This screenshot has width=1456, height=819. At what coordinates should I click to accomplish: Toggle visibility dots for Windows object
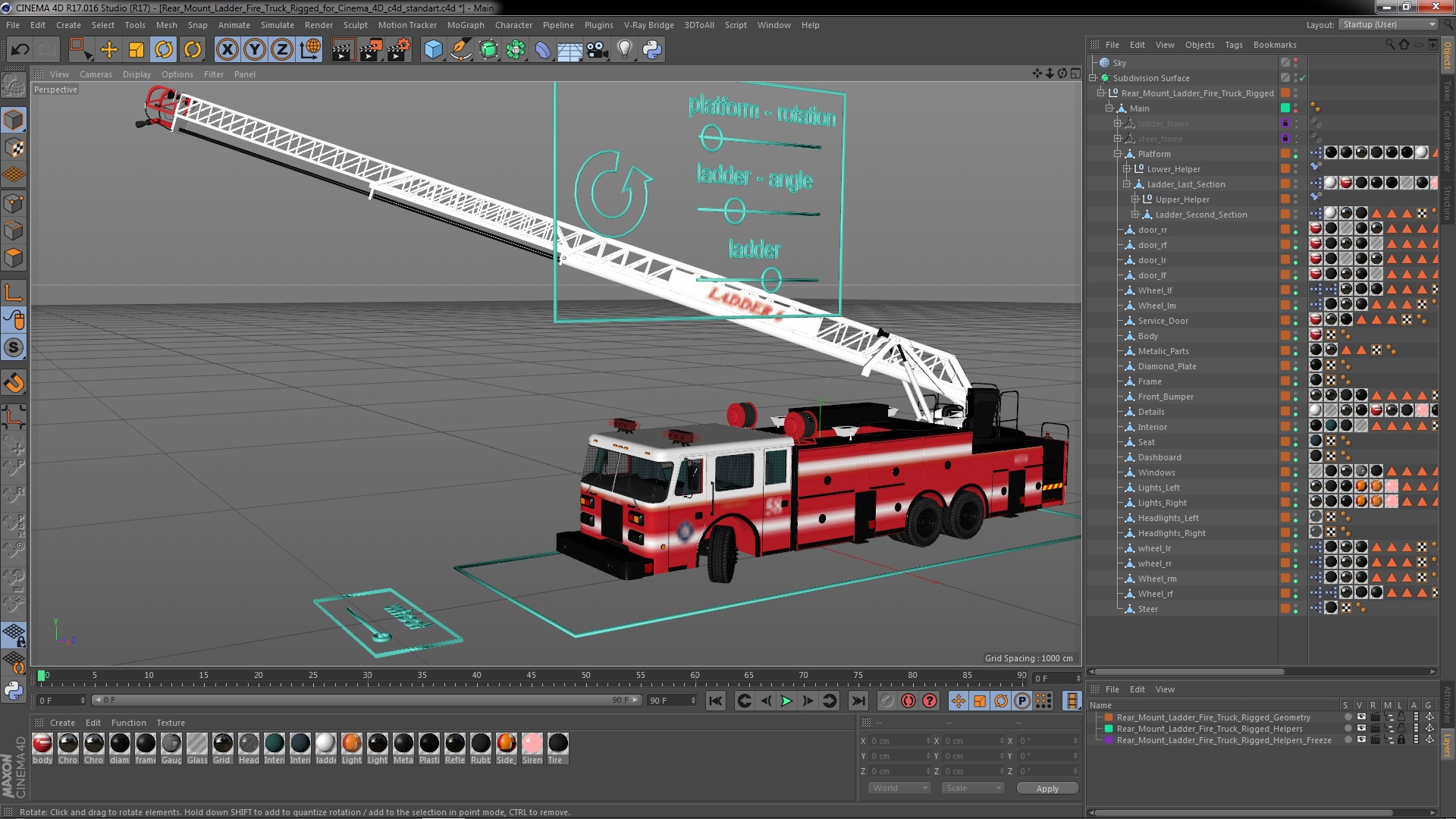(x=1295, y=472)
